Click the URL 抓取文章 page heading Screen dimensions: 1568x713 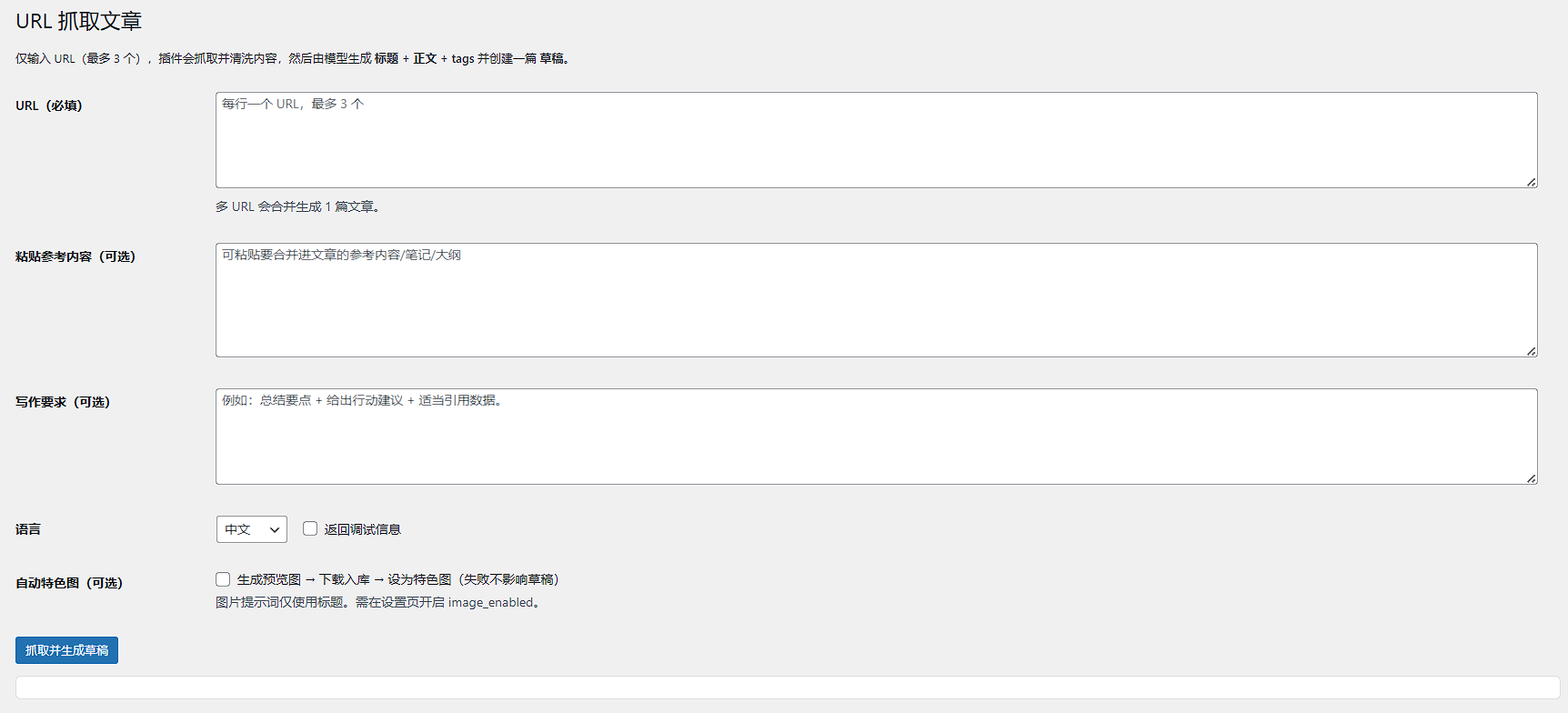point(79,21)
